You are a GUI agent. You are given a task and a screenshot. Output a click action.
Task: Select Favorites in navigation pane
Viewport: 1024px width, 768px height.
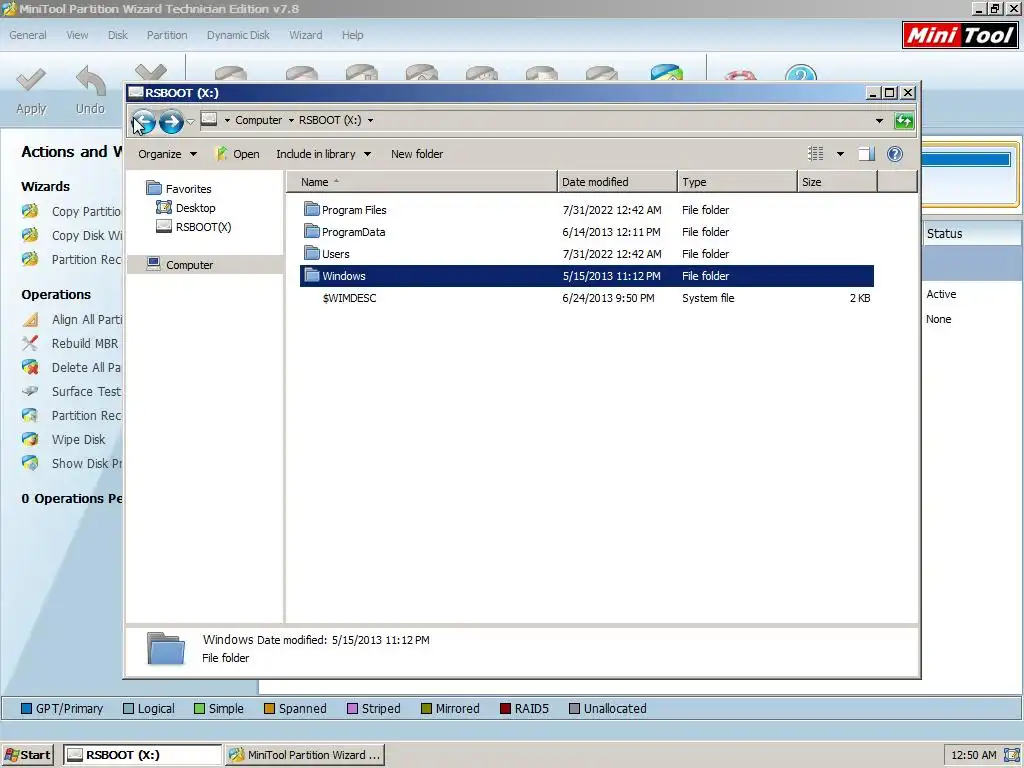point(188,189)
